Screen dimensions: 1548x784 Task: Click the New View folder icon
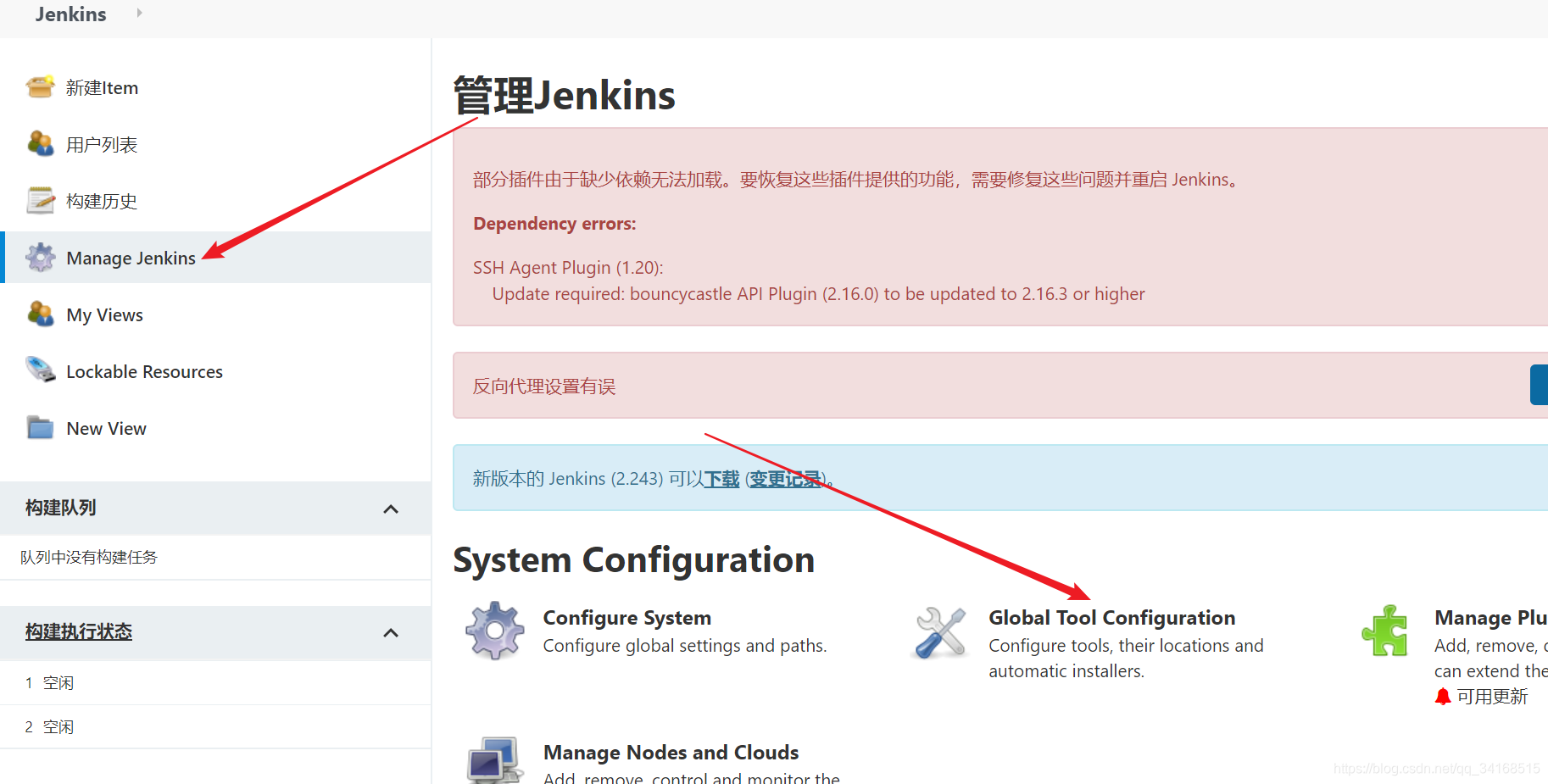(x=40, y=427)
